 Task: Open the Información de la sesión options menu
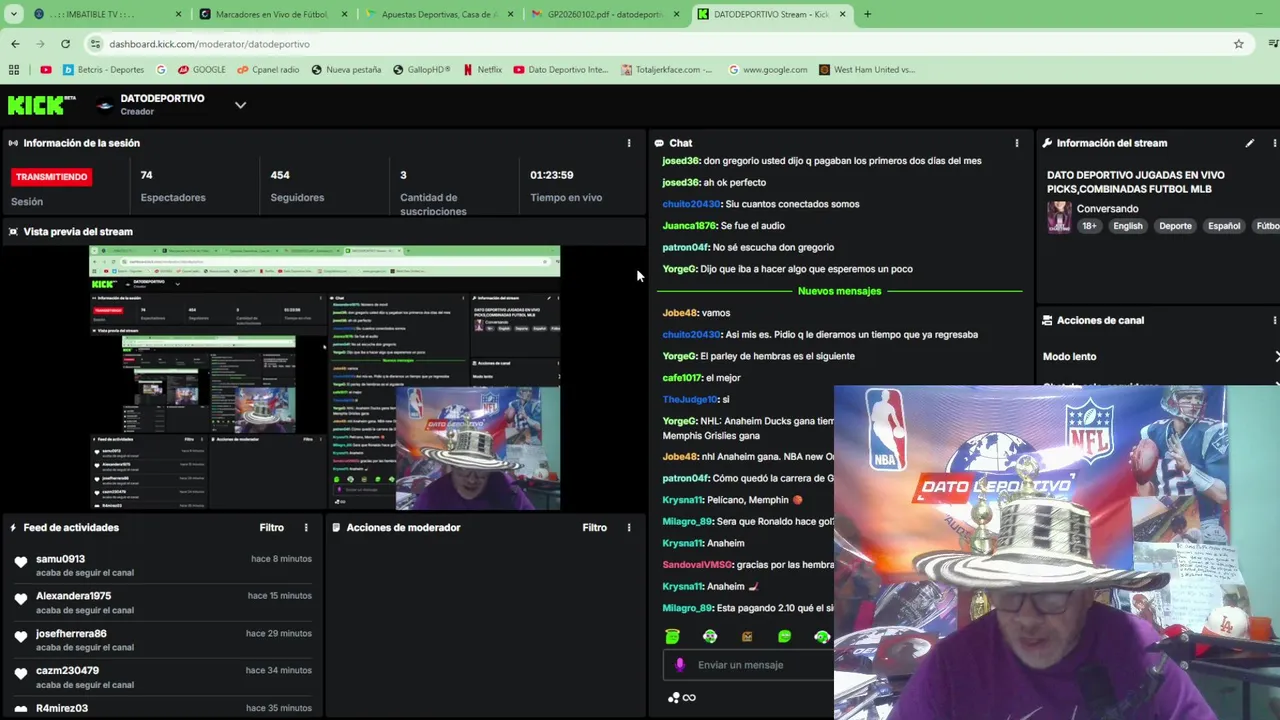pyautogui.click(x=629, y=143)
